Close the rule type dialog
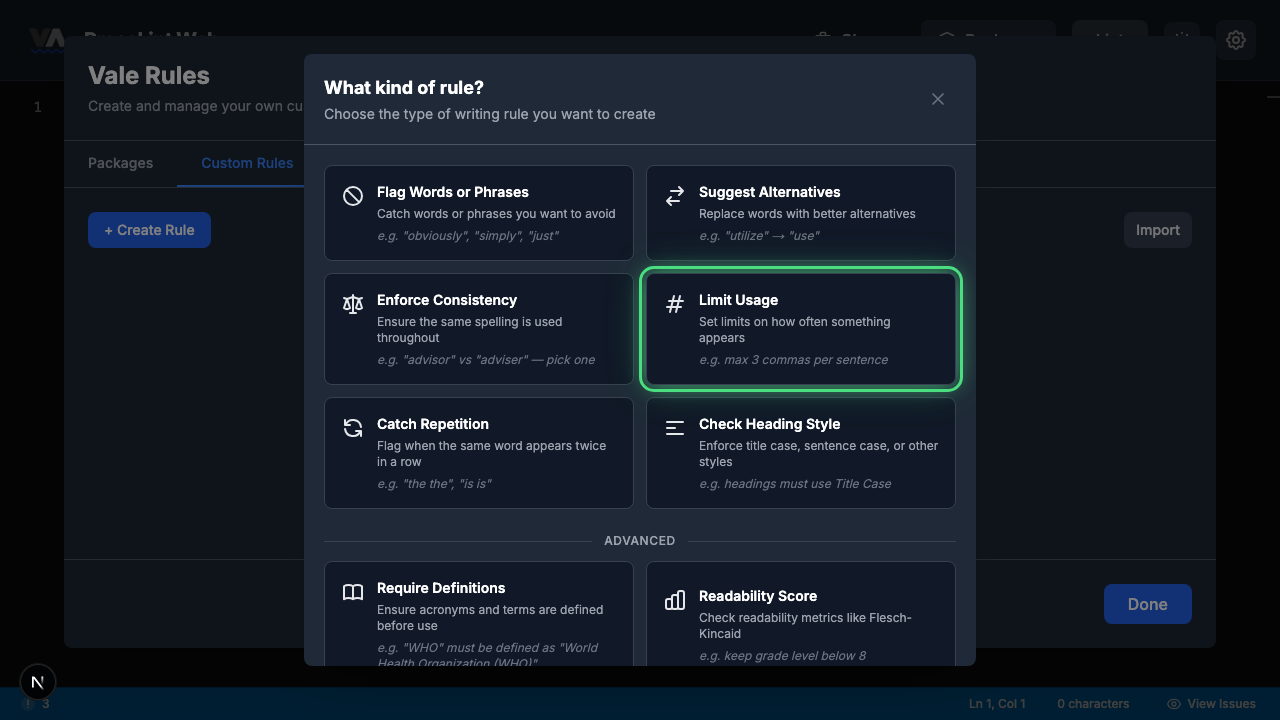The width and height of the screenshot is (1280, 720). (938, 99)
